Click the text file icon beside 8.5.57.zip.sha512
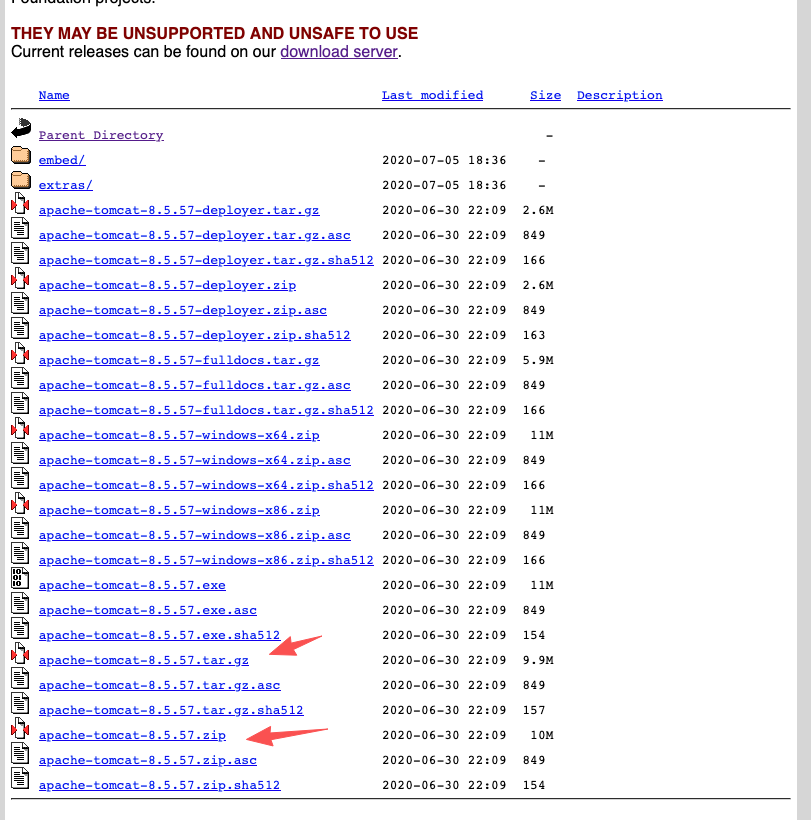This screenshot has width=811, height=820. (x=20, y=779)
